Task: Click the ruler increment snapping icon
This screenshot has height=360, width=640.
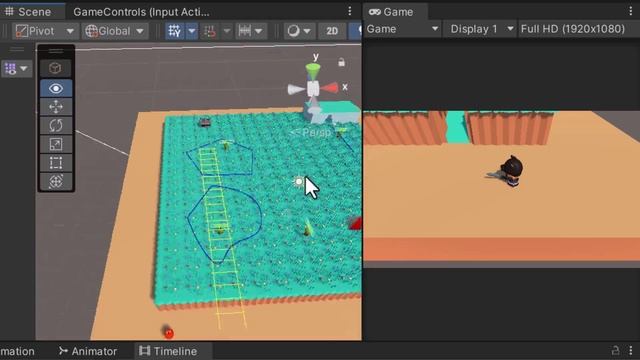Action: point(244,31)
